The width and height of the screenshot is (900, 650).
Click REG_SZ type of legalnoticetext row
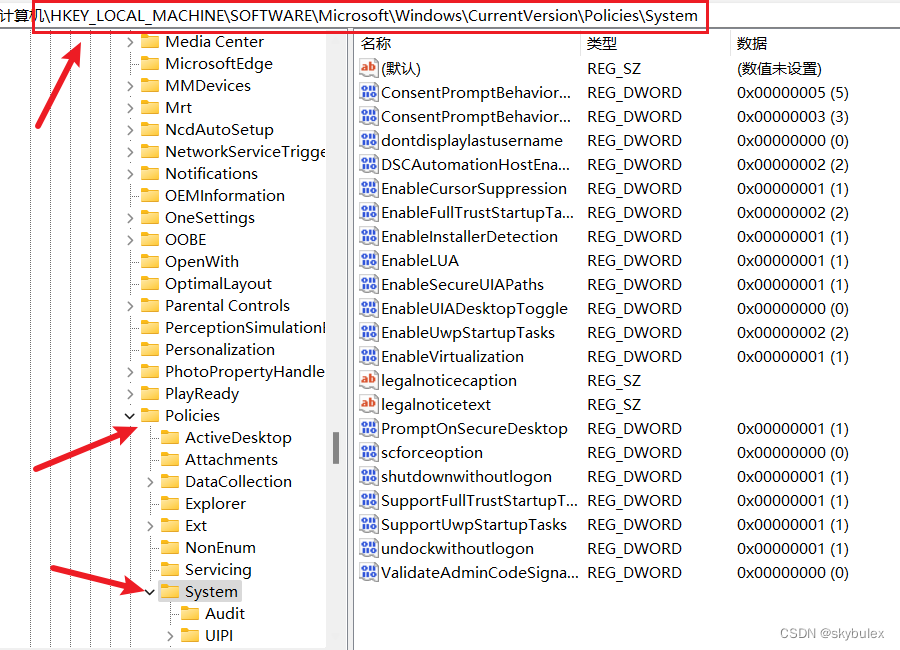(x=614, y=405)
